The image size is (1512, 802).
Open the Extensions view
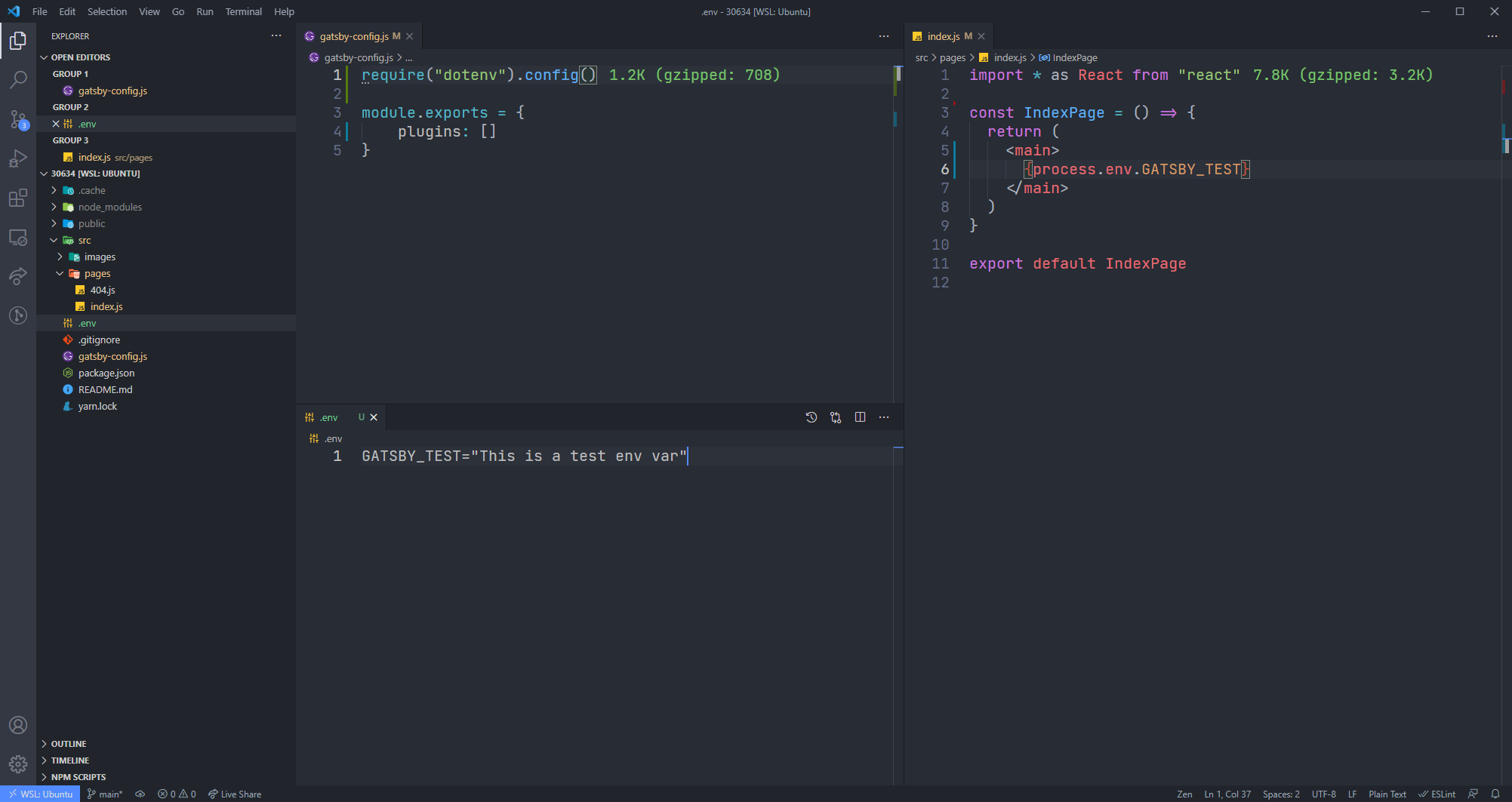pyautogui.click(x=18, y=198)
